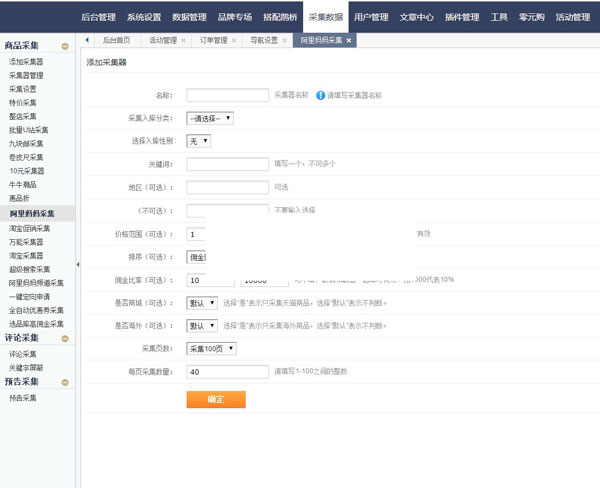Switch to the 订单管理 tab

point(214,40)
